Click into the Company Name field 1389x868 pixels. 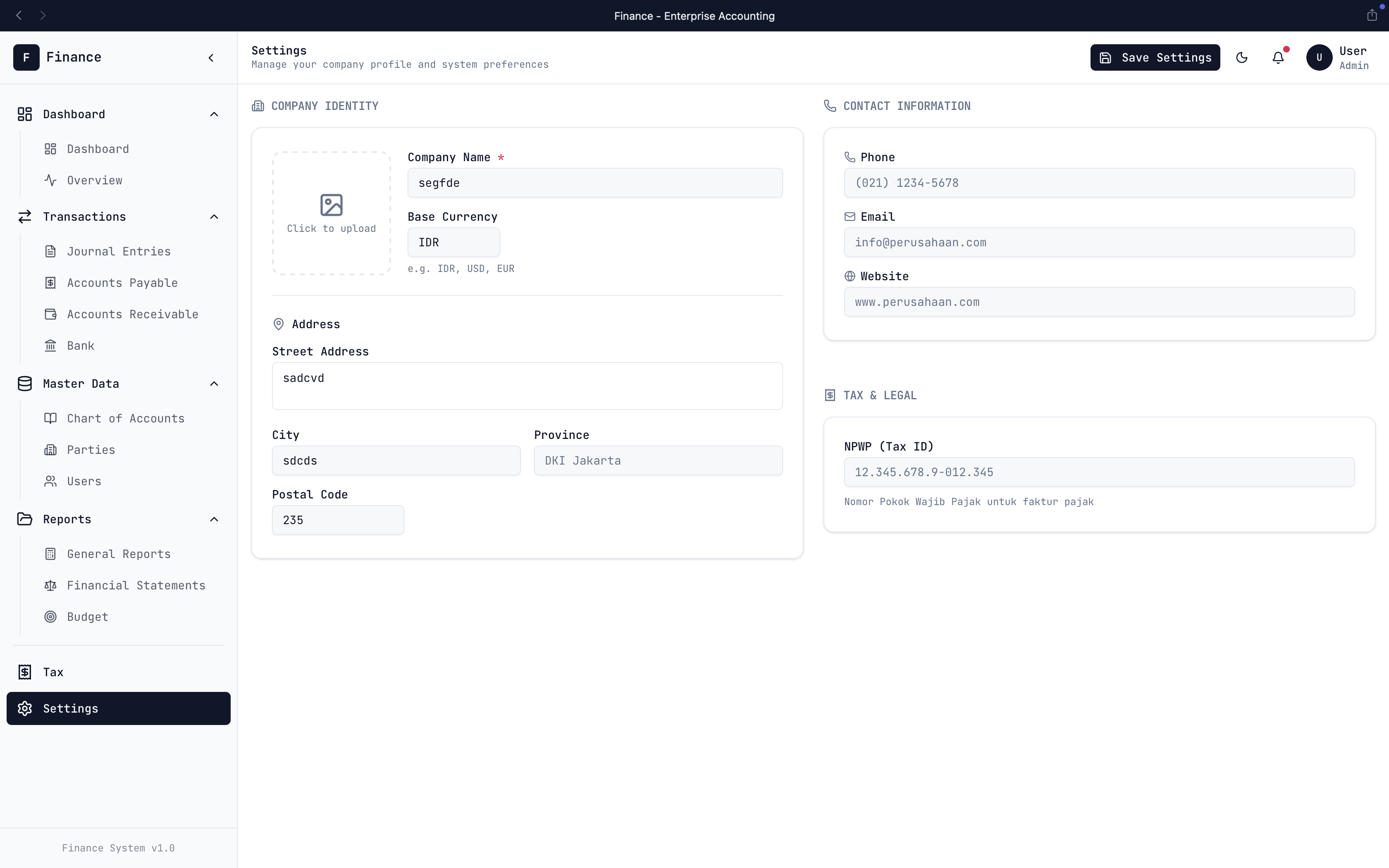tap(594, 183)
